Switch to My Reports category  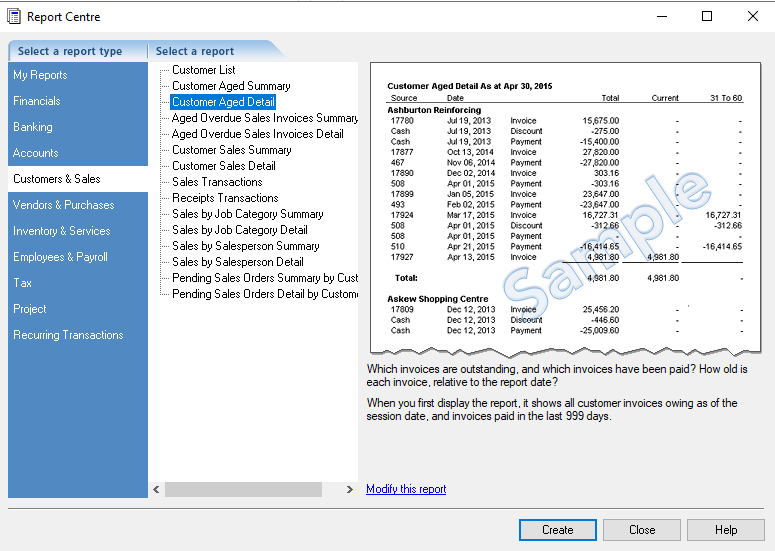tap(40, 75)
